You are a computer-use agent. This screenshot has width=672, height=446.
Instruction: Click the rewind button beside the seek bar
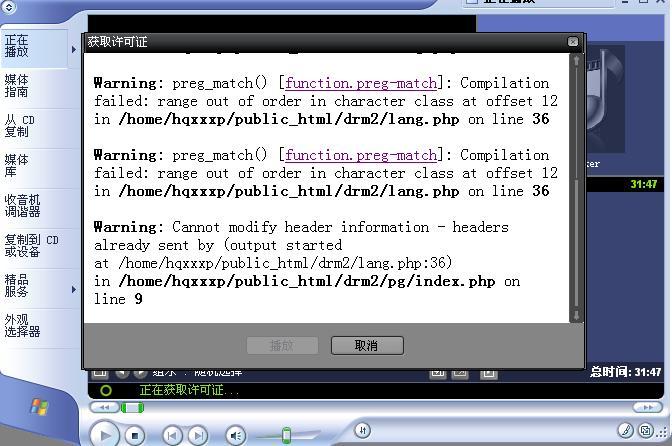[x=104, y=407]
